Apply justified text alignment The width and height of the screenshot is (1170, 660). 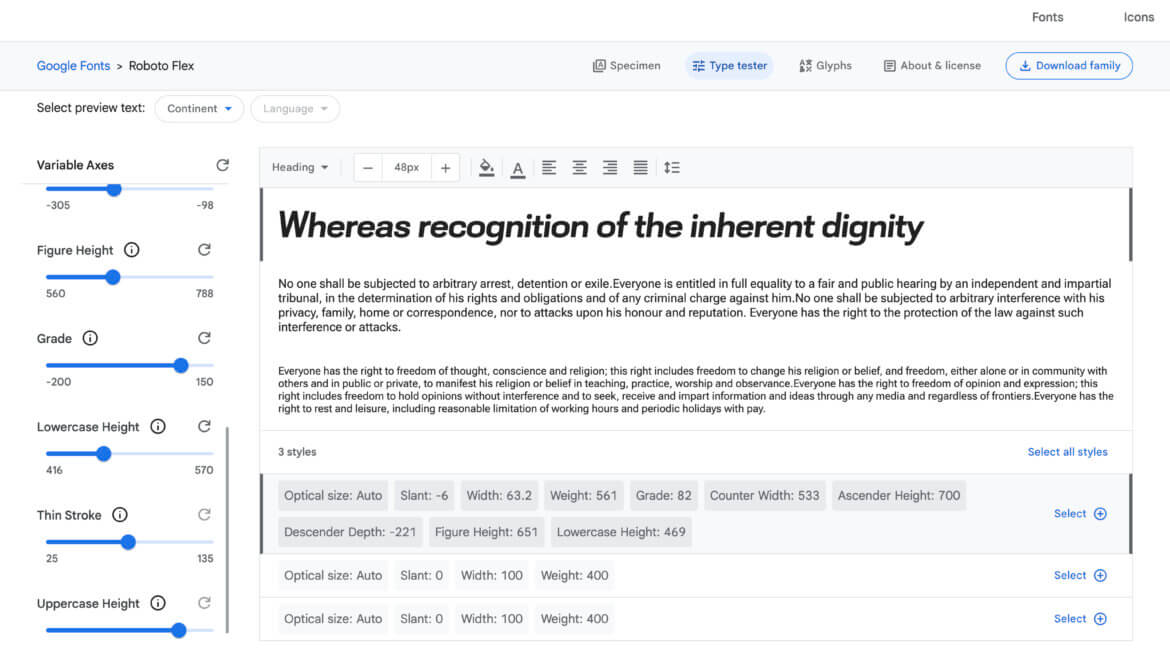point(640,167)
